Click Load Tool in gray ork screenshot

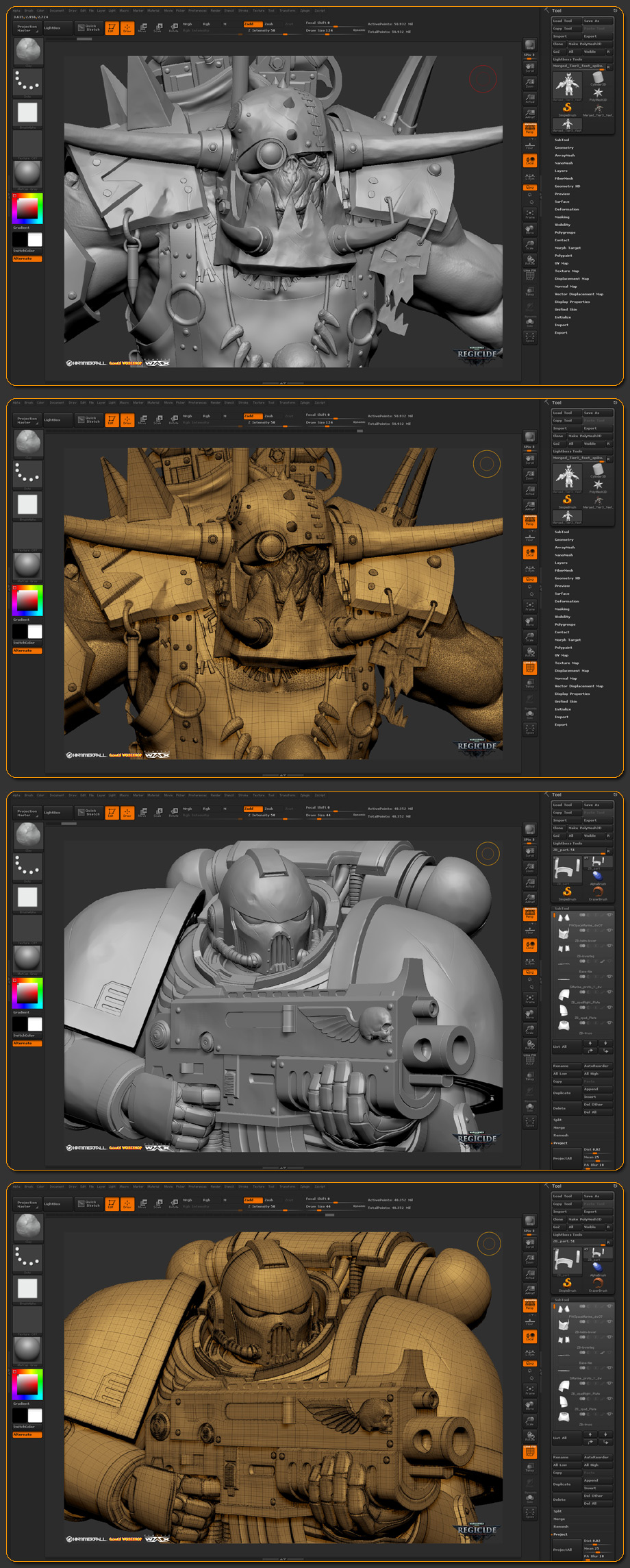click(x=567, y=21)
